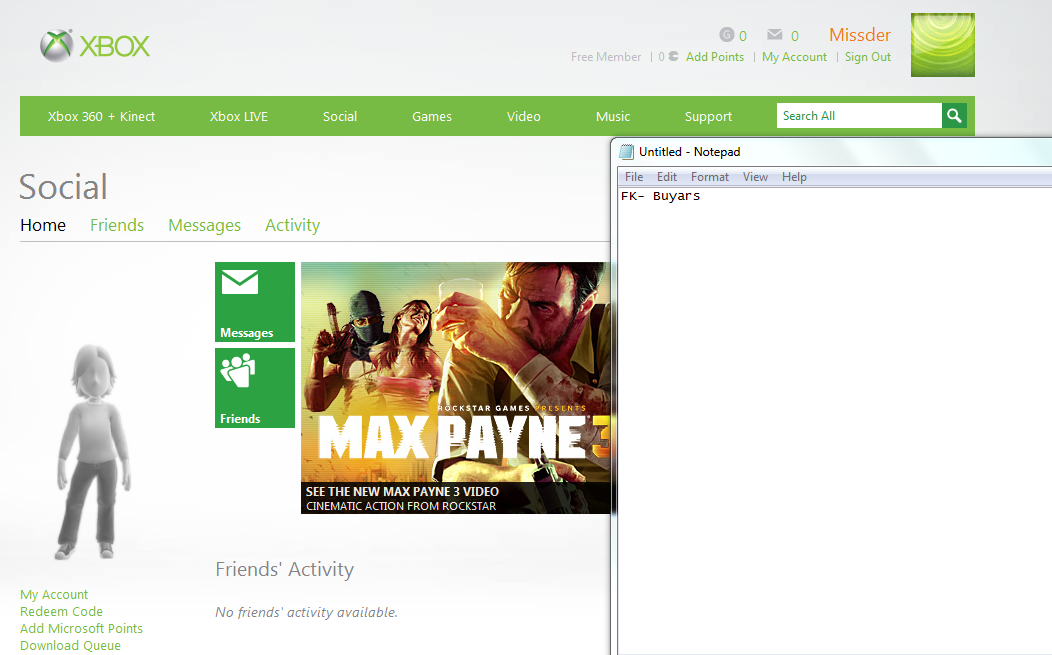Click the Social page heading
This screenshot has width=1052, height=655.
(x=63, y=187)
